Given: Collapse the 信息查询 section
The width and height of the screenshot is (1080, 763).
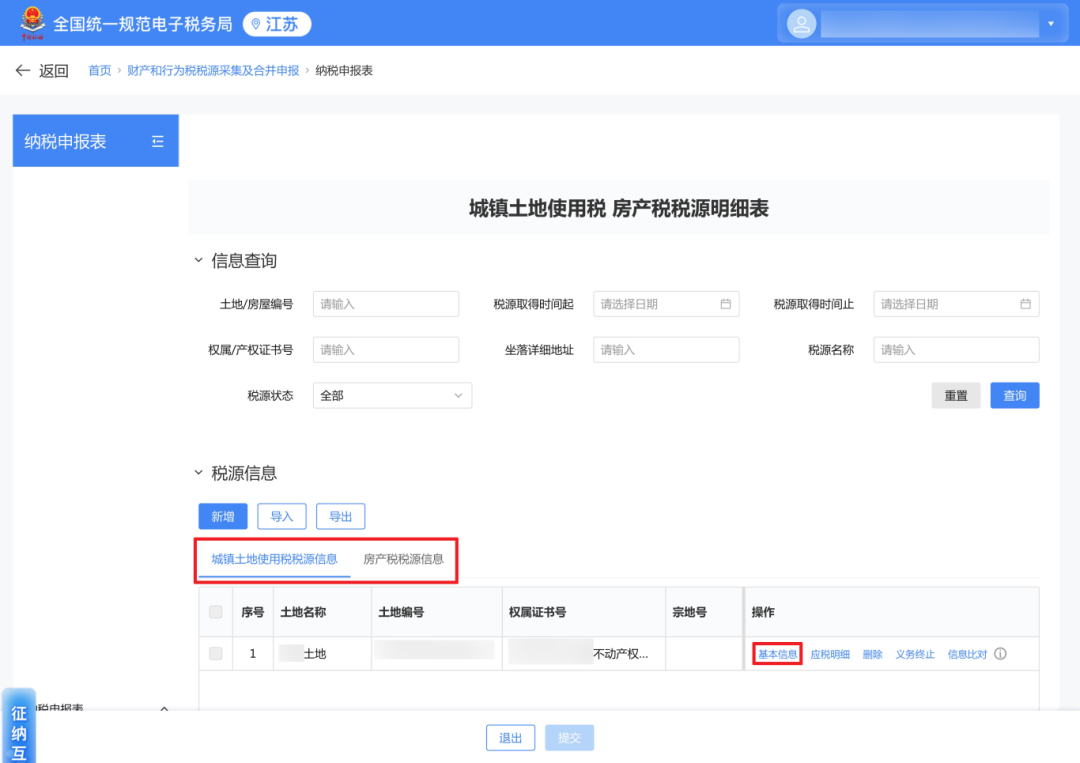Looking at the screenshot, I should [198, 260].
